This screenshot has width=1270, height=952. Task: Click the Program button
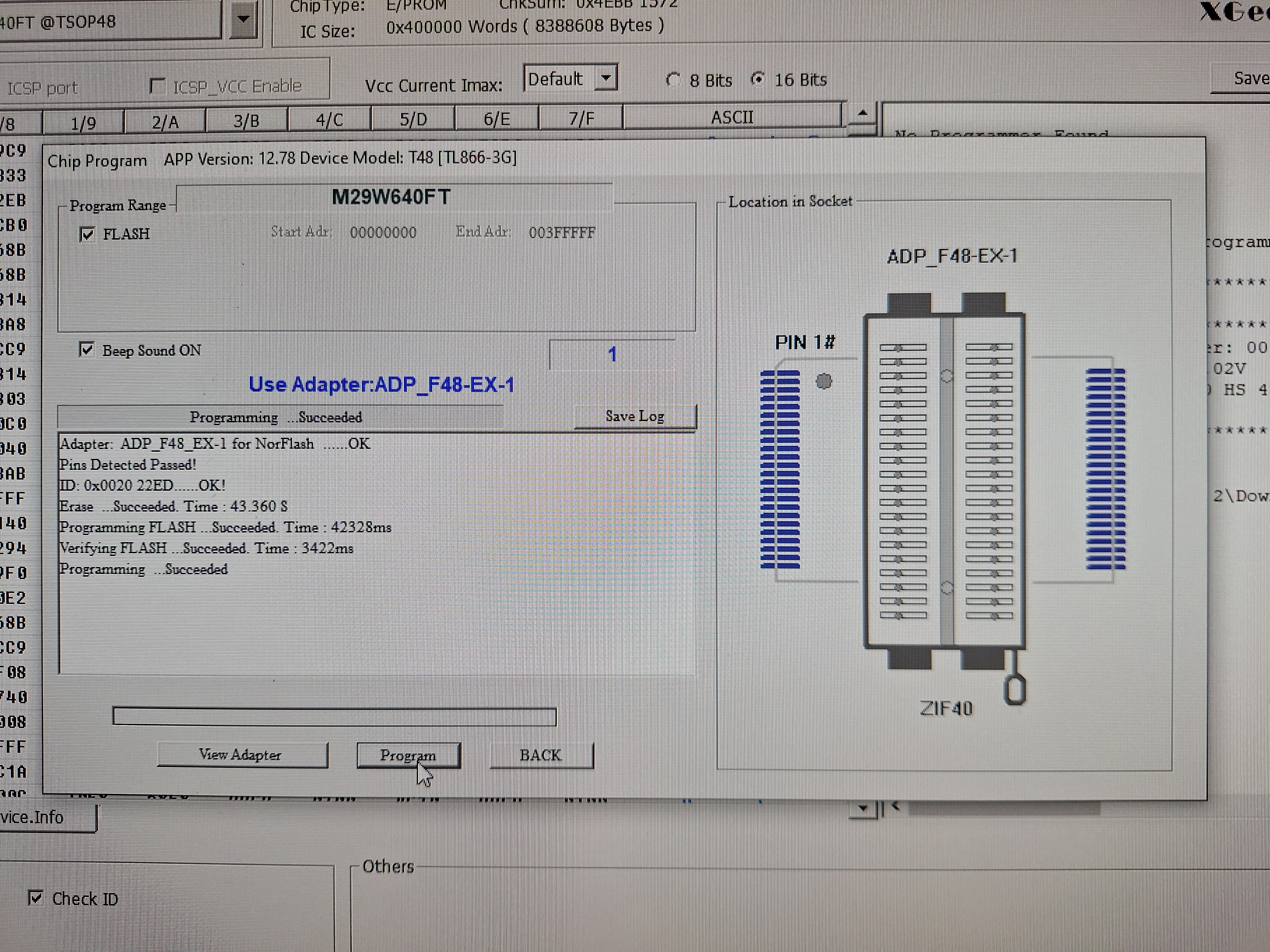408,755
